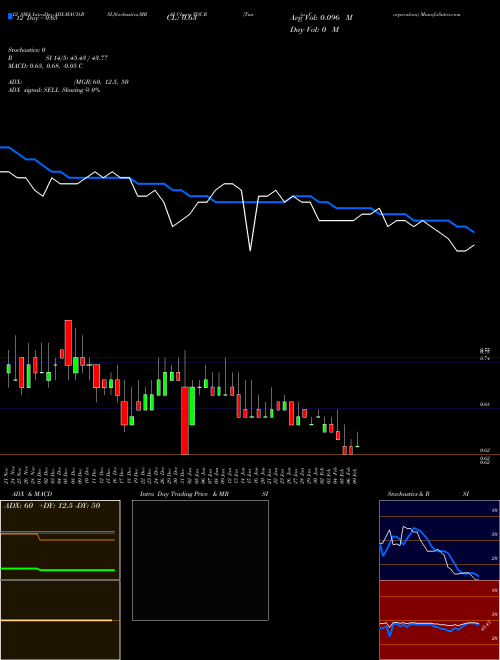Click the green +DY line in ADX panel

(x=58, y=570)
